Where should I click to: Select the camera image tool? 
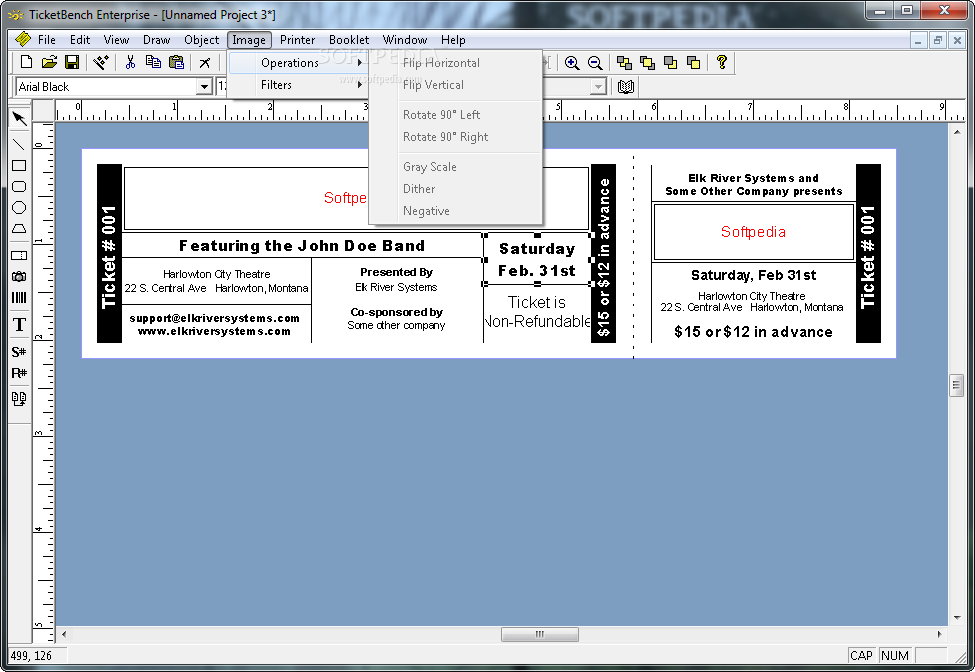point(19,276)
